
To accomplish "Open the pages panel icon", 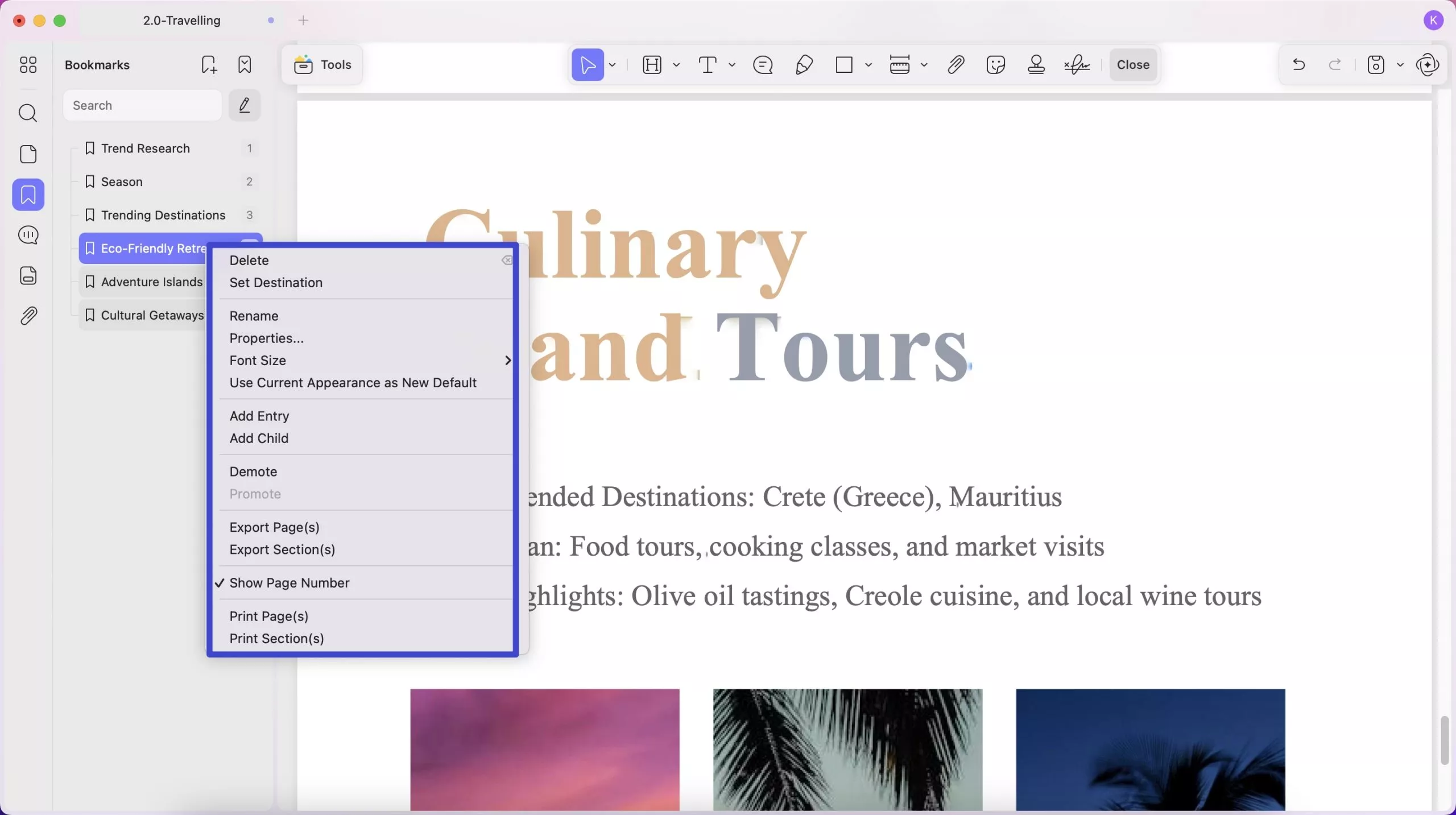I will [28, 154].
